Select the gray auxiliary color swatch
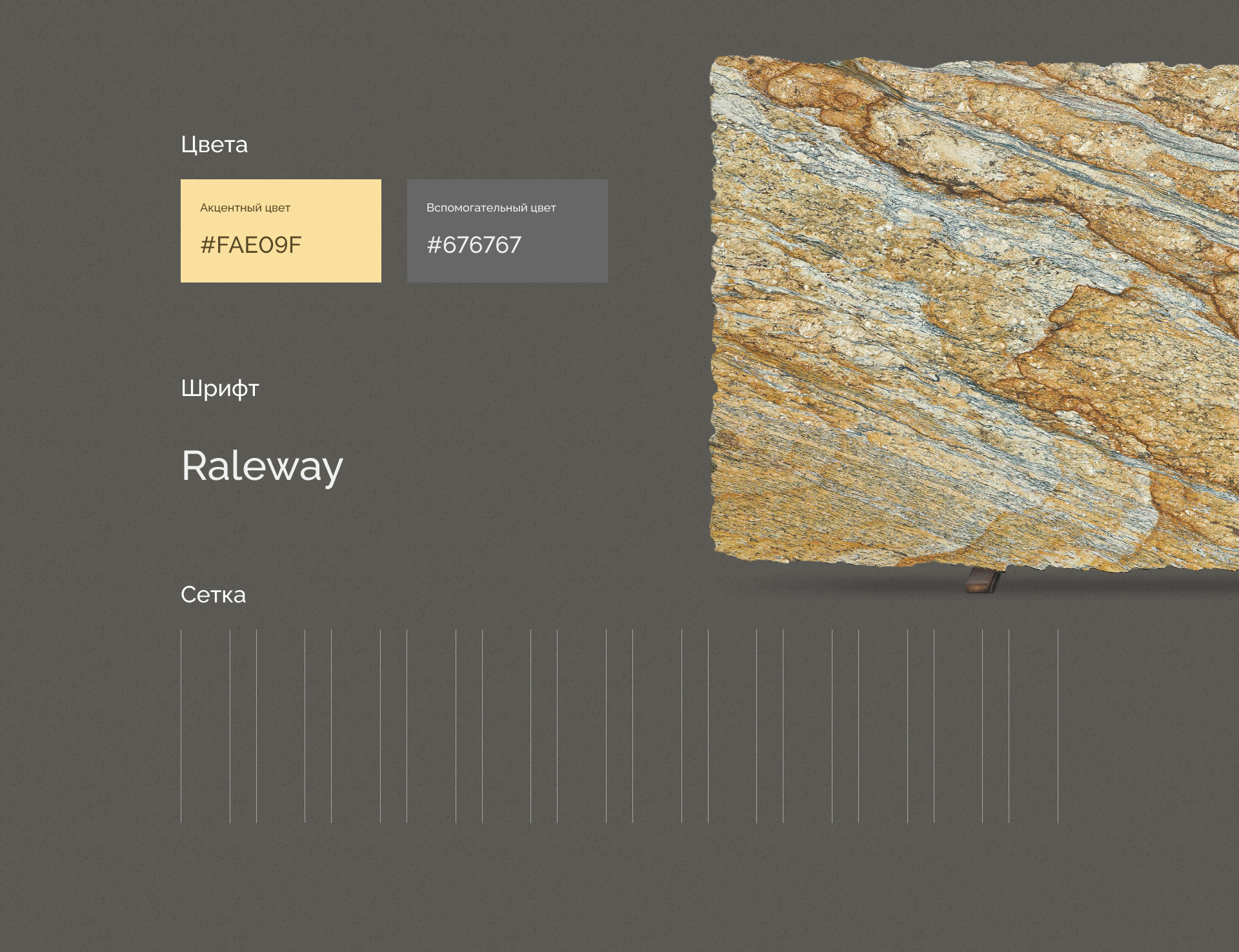This screenshot has width=1239, height=952. coord(507,231)
